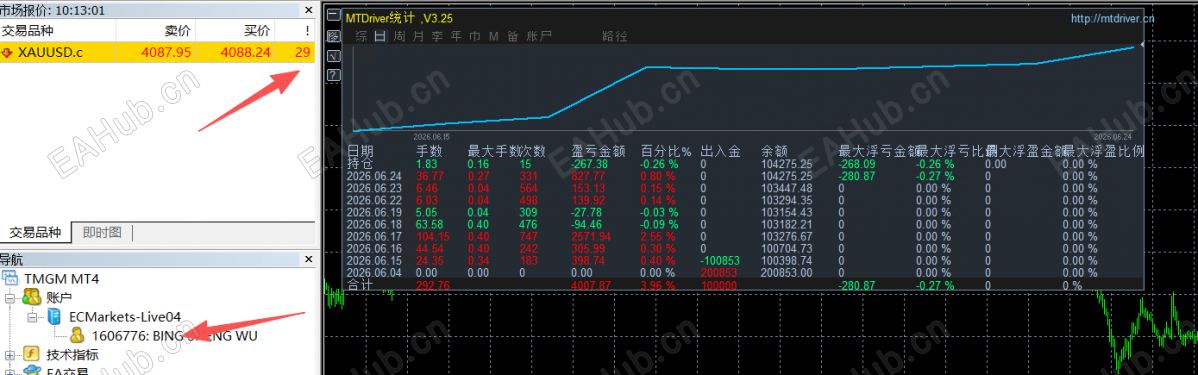Screen dimensions: 1198x375
Task: Click the deposit value 200853
Action: pyautogui.click(x=719, y=273)
